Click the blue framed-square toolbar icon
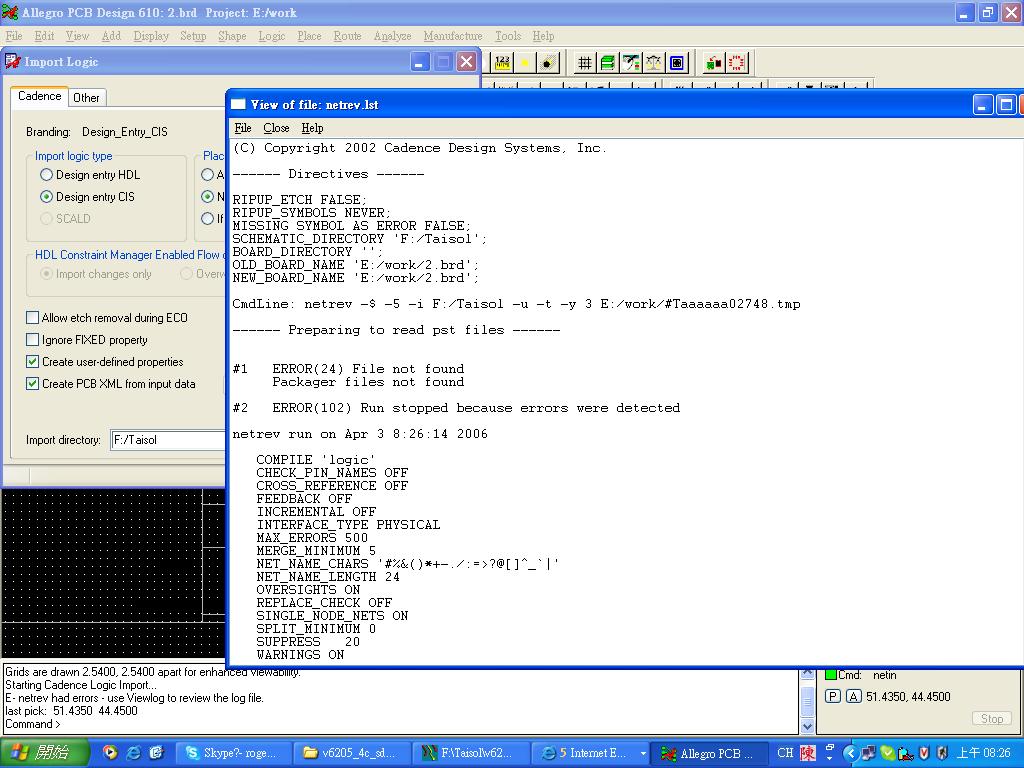Viewport: 1024px width, 768px height. [677, 63]
